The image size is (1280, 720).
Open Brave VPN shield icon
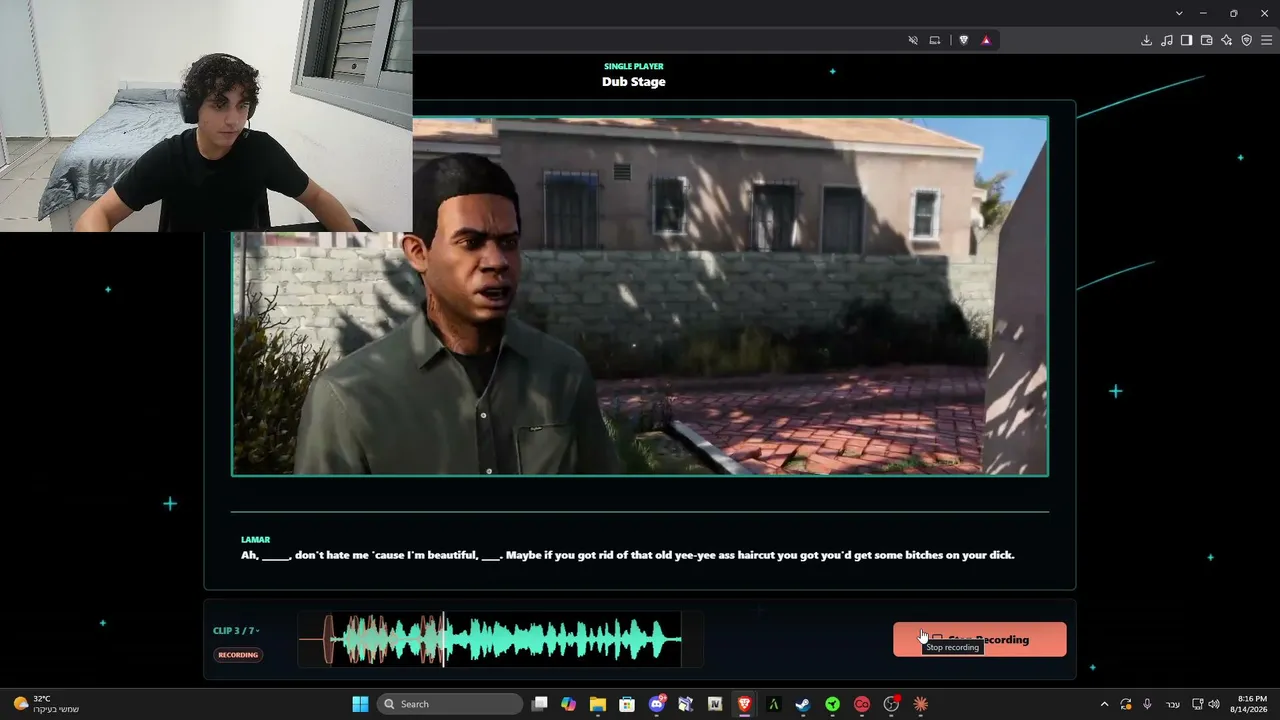(x=1246, y=40)
